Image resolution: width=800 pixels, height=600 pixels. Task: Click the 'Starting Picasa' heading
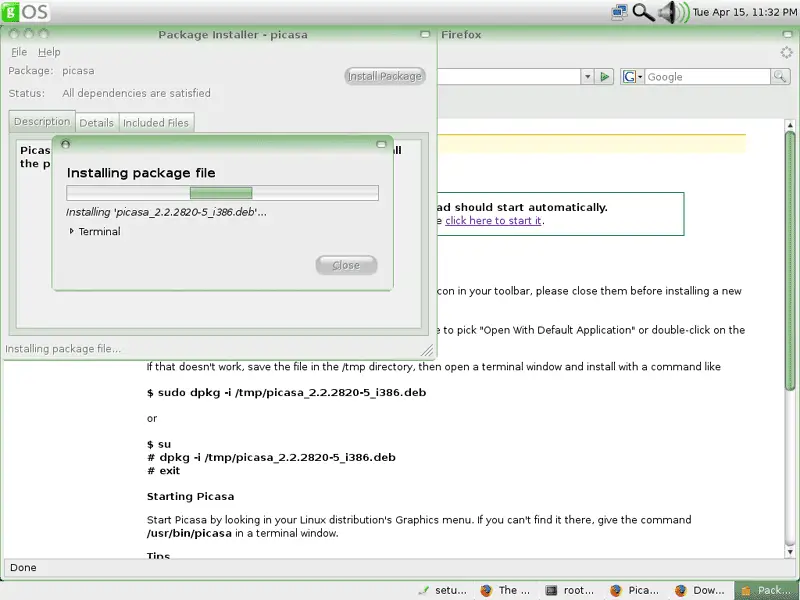(x=190, y=496)
